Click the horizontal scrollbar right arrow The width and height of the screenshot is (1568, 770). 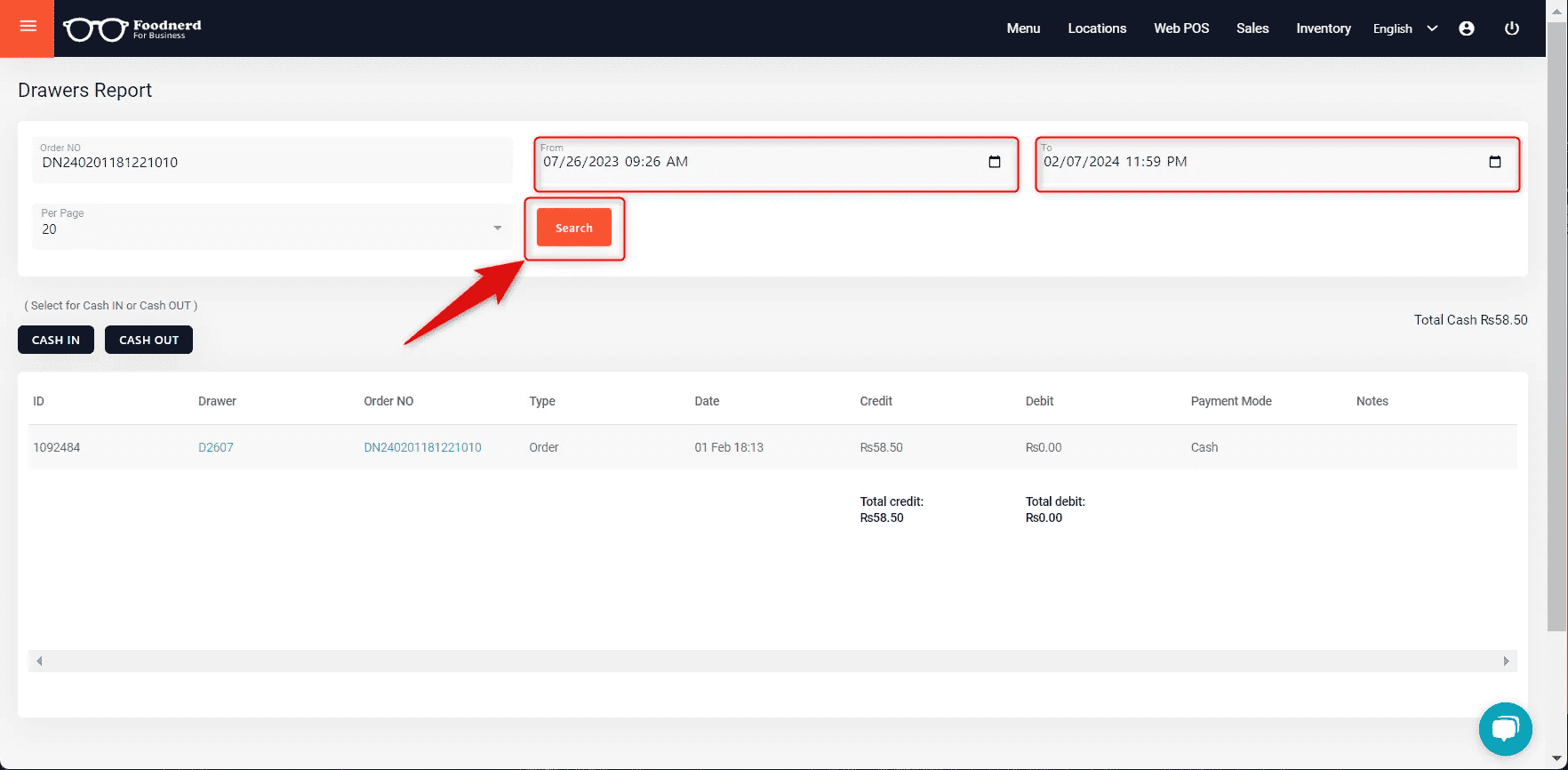coord(1506,661)
